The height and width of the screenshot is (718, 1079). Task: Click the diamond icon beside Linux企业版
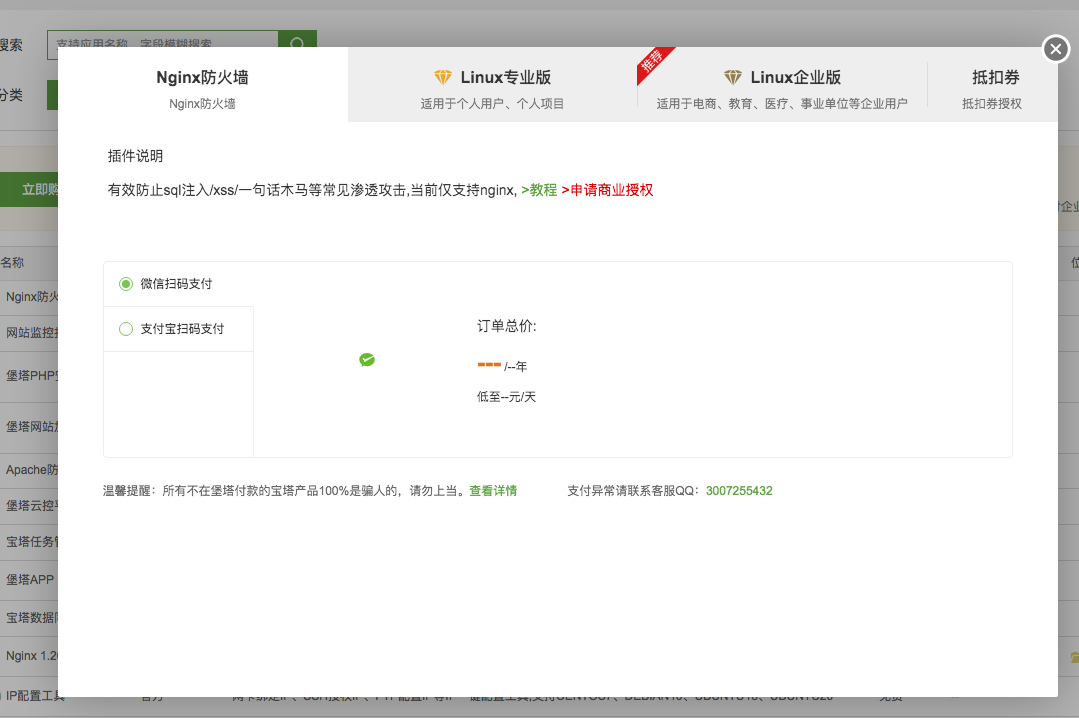point(733,77)
